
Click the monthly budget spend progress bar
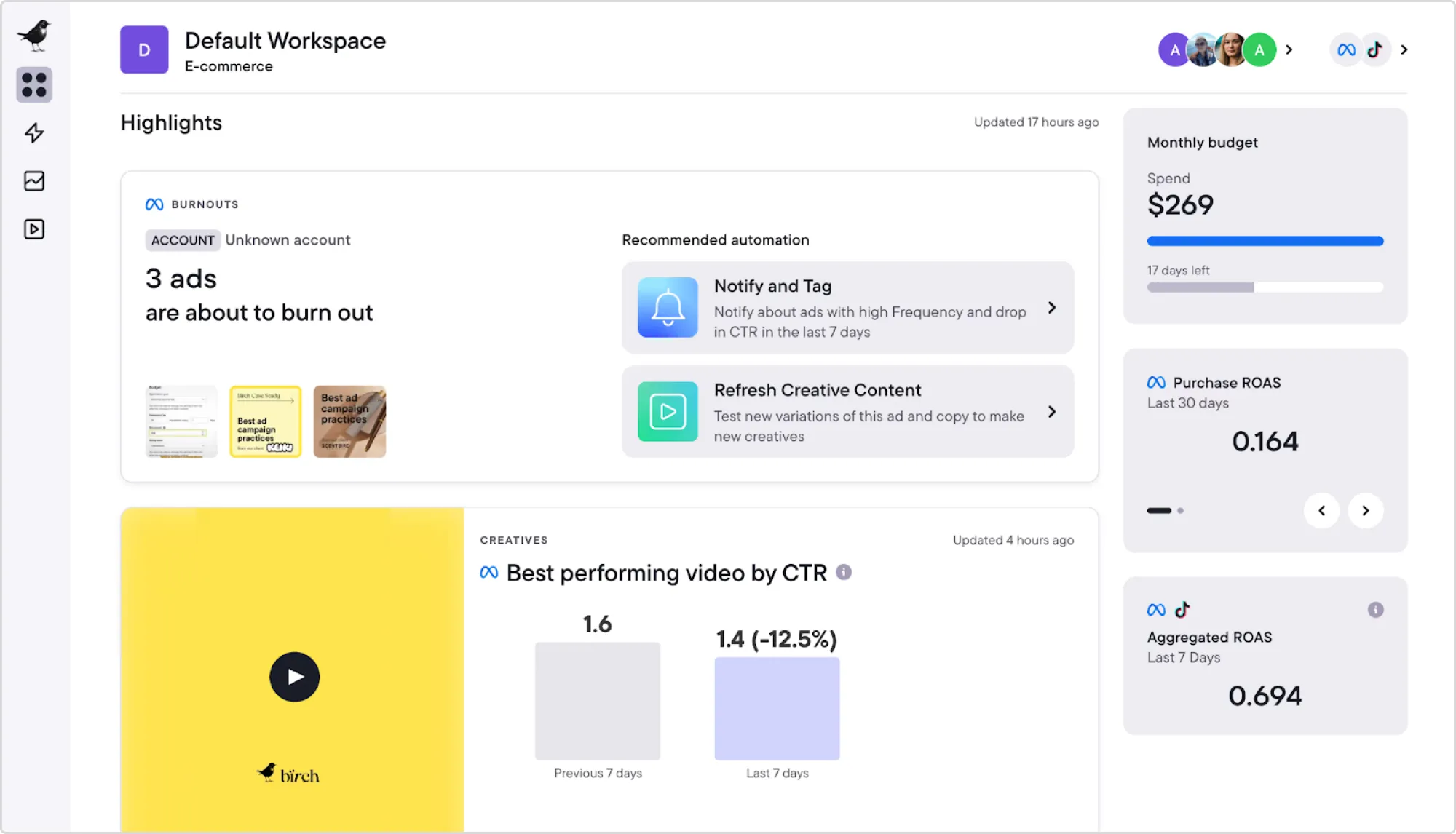tap(1265, 240)
